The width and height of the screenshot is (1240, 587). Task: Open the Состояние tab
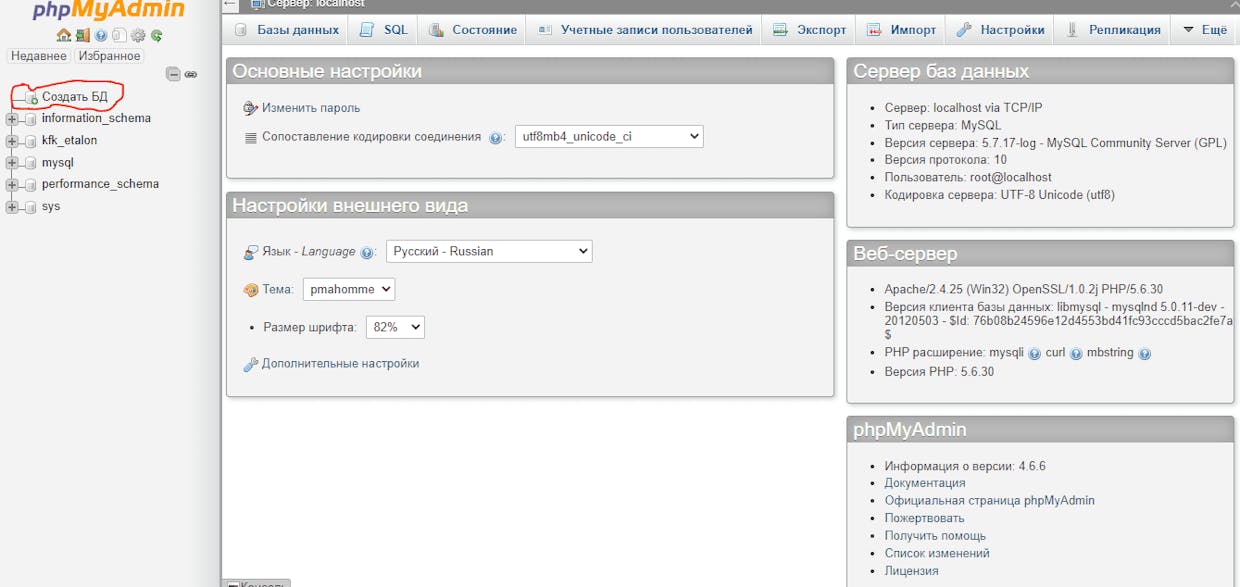[x=473, y=30]
